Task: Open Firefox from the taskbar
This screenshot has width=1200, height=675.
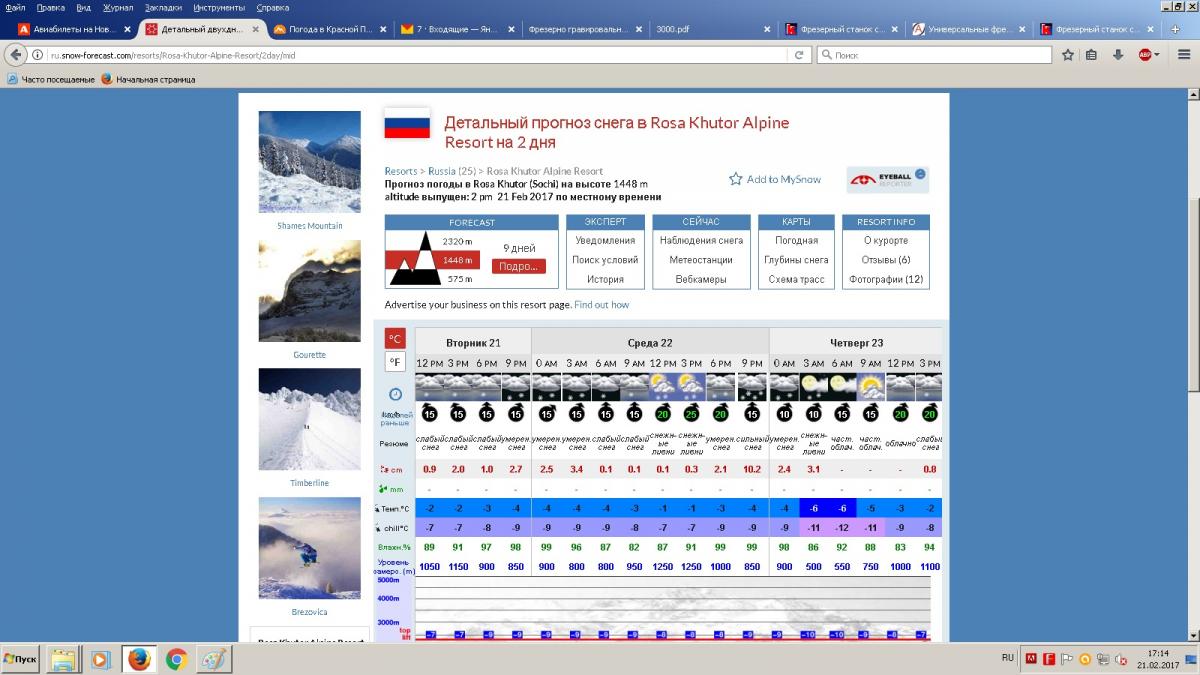Action: [x=140, y=660]
